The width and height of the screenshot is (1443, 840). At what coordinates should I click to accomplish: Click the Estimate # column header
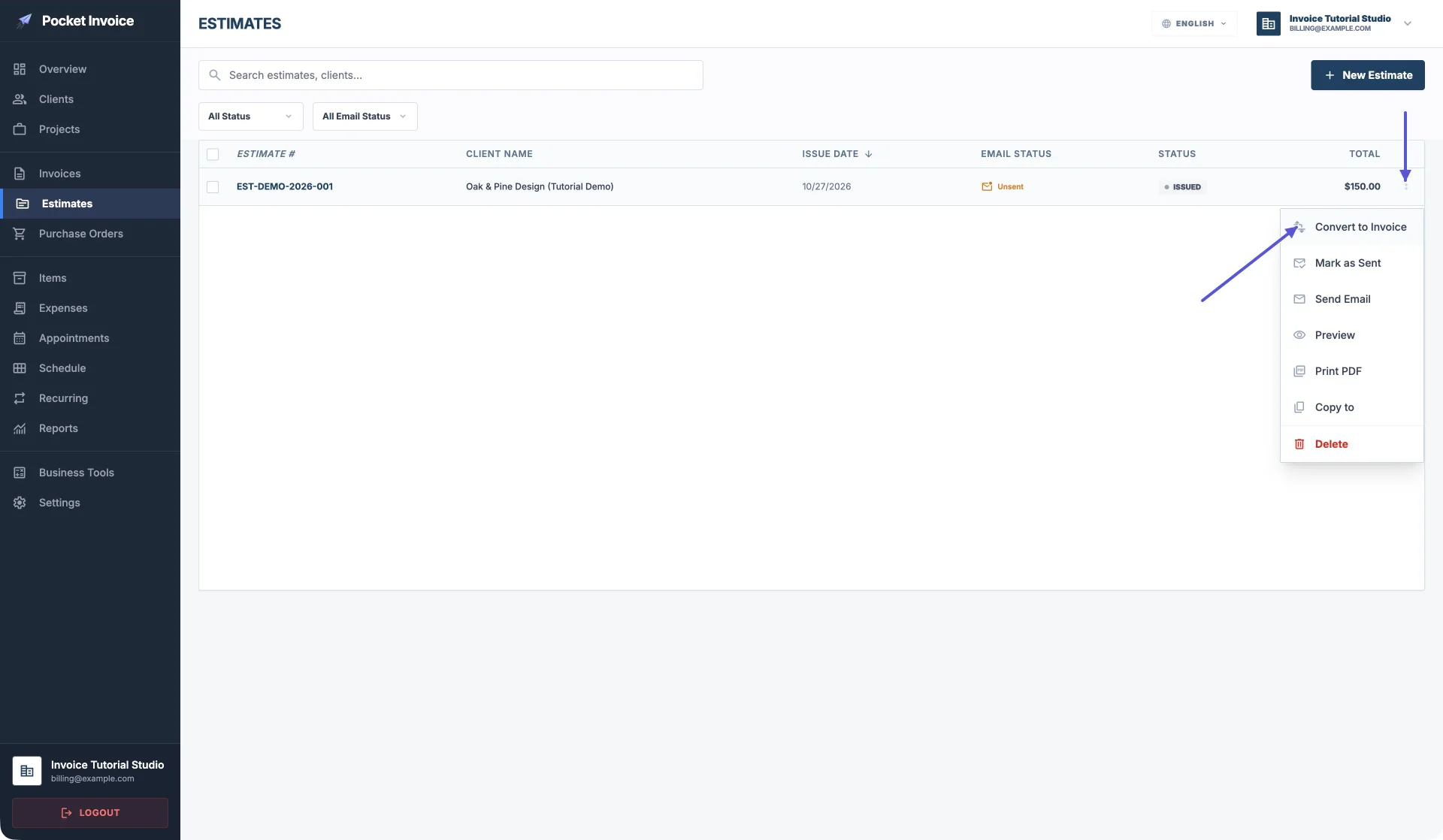tap(266, 154)
